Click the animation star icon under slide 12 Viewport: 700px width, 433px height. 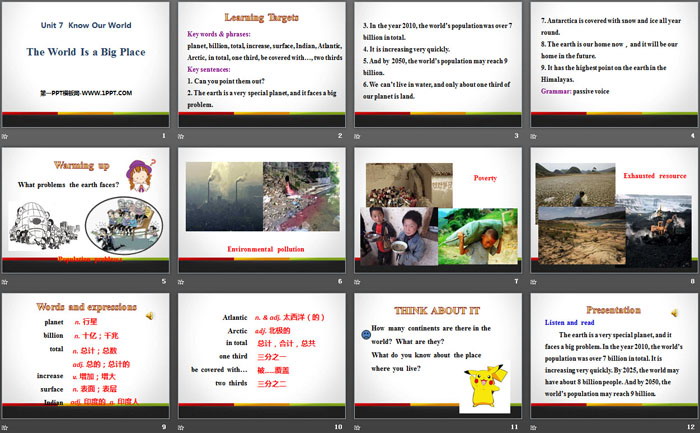coord(533,427)
